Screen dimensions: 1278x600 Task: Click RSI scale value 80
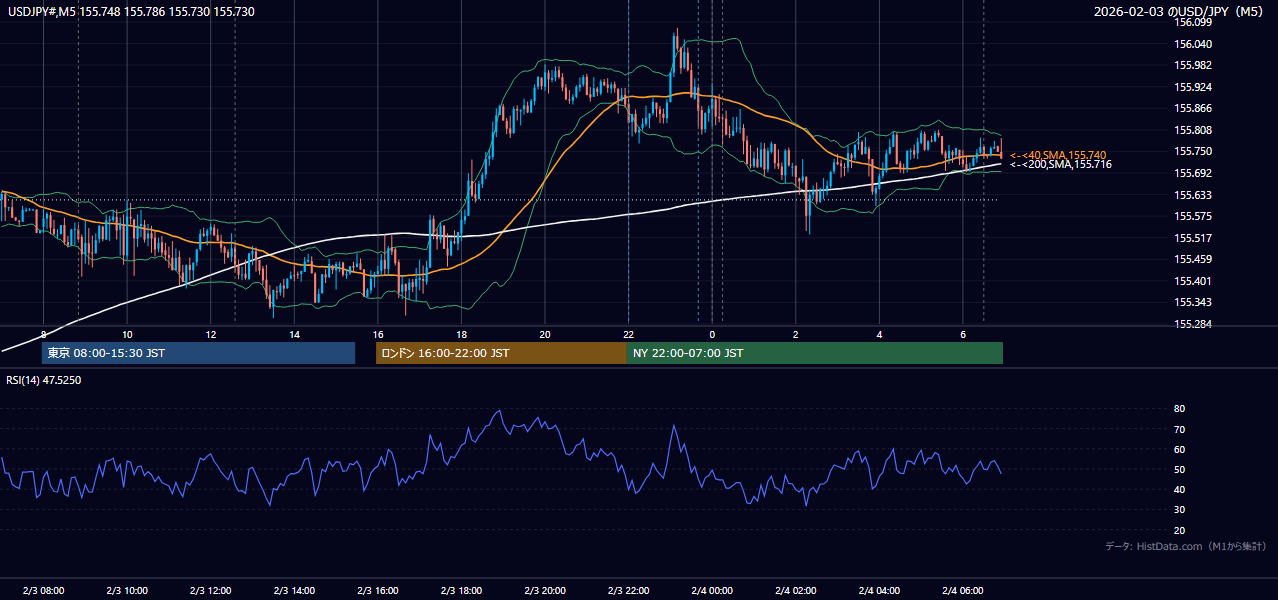pos(1180,409)
